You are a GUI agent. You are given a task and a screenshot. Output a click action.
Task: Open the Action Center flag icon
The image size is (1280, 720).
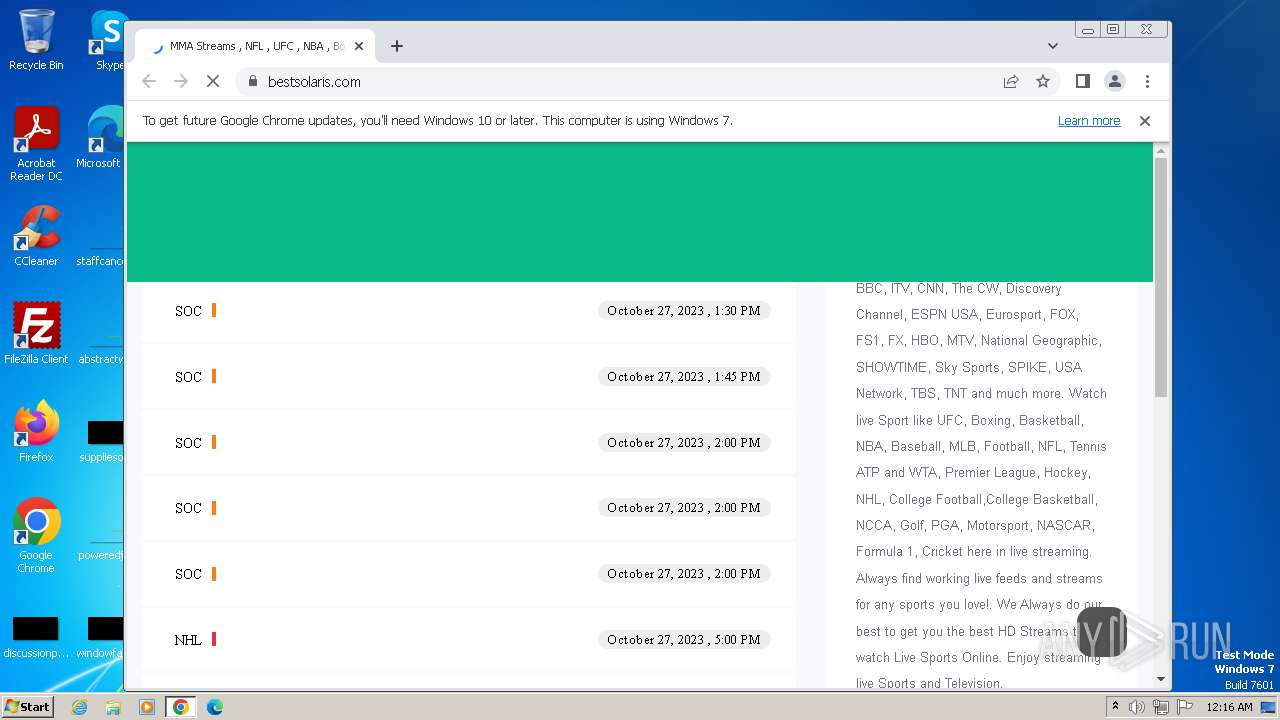tap(1185, 707)
